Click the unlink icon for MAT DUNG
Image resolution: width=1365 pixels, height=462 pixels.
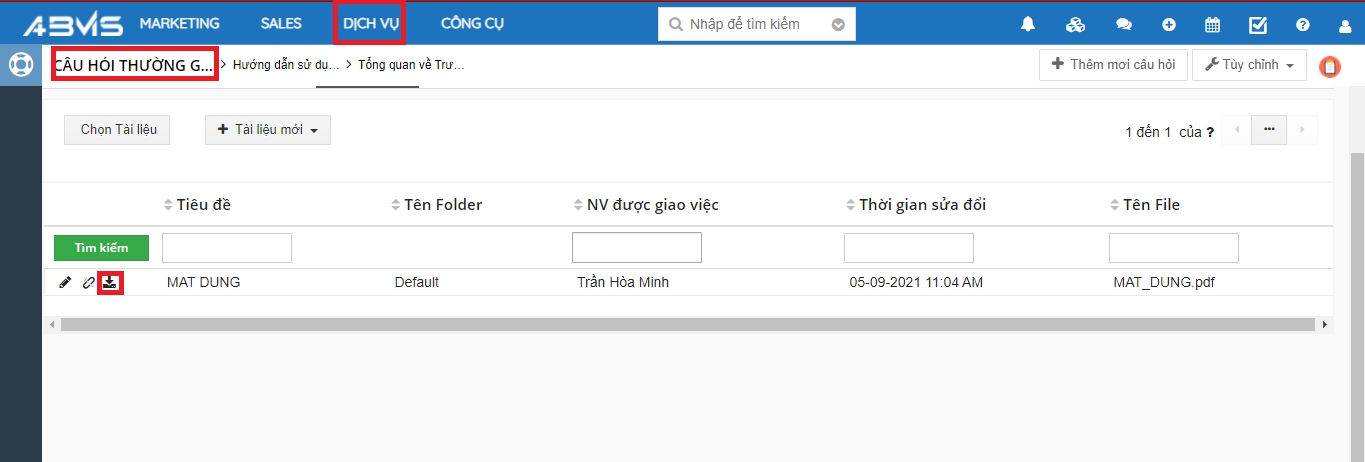88,283
